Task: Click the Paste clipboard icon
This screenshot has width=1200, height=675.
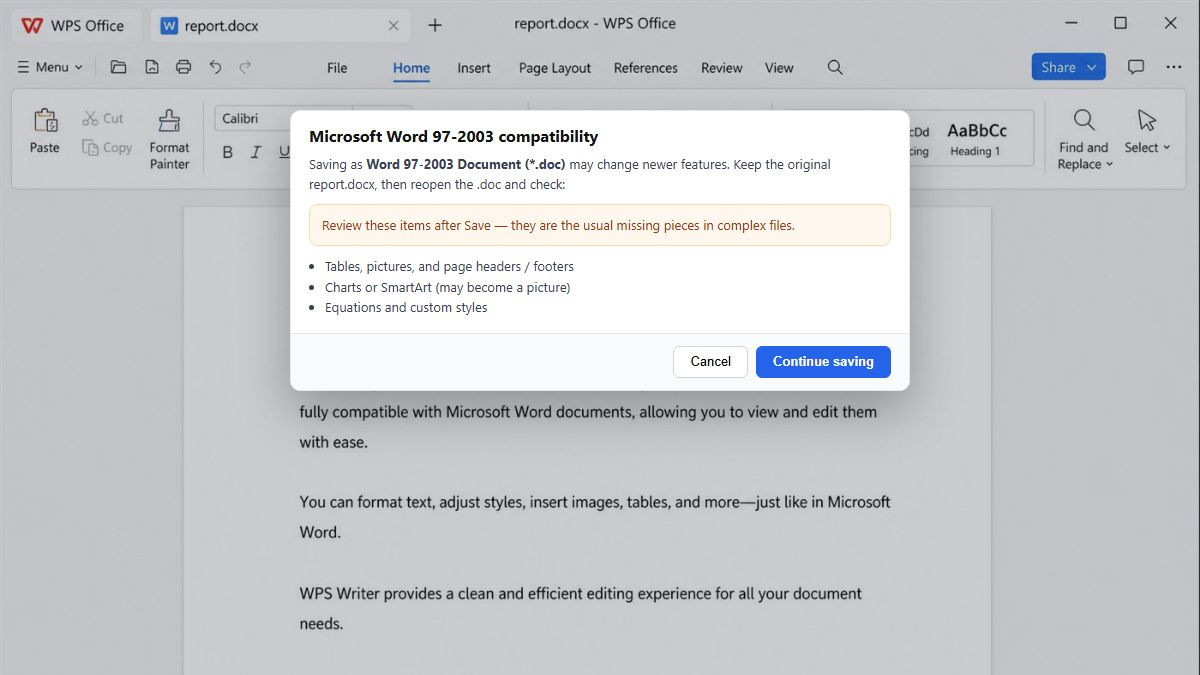Action: [x=45, y=121]
